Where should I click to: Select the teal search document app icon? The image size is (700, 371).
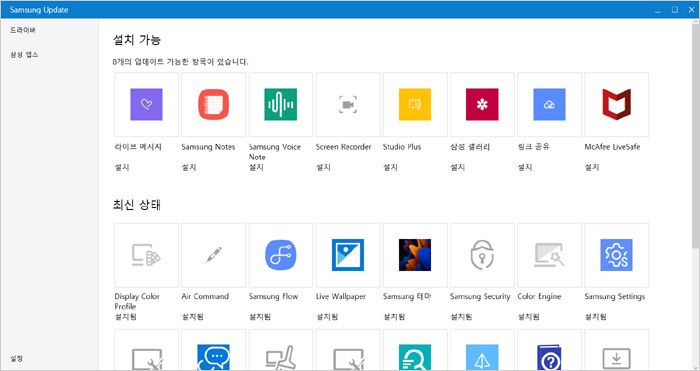point(415,357)
